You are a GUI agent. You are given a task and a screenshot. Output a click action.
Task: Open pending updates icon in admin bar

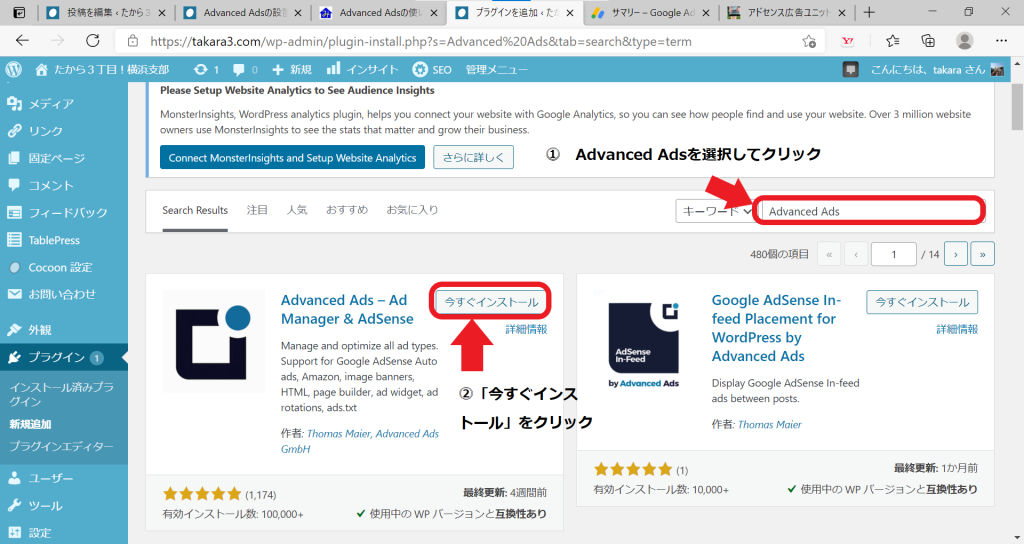[206, 69]
